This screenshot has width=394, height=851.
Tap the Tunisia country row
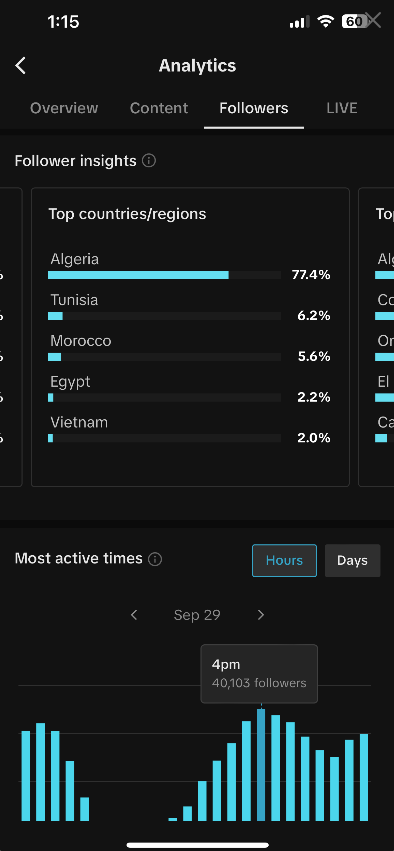tap(190, 307)
